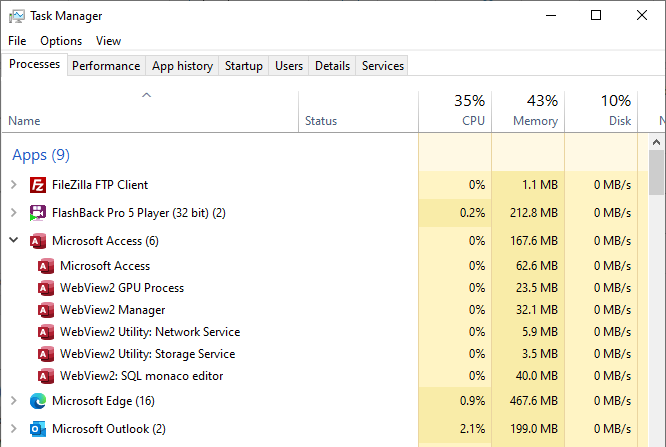The image size is (666, 447).
Task: Click the 467.6 MB memory cell
Action: point(528,401)
